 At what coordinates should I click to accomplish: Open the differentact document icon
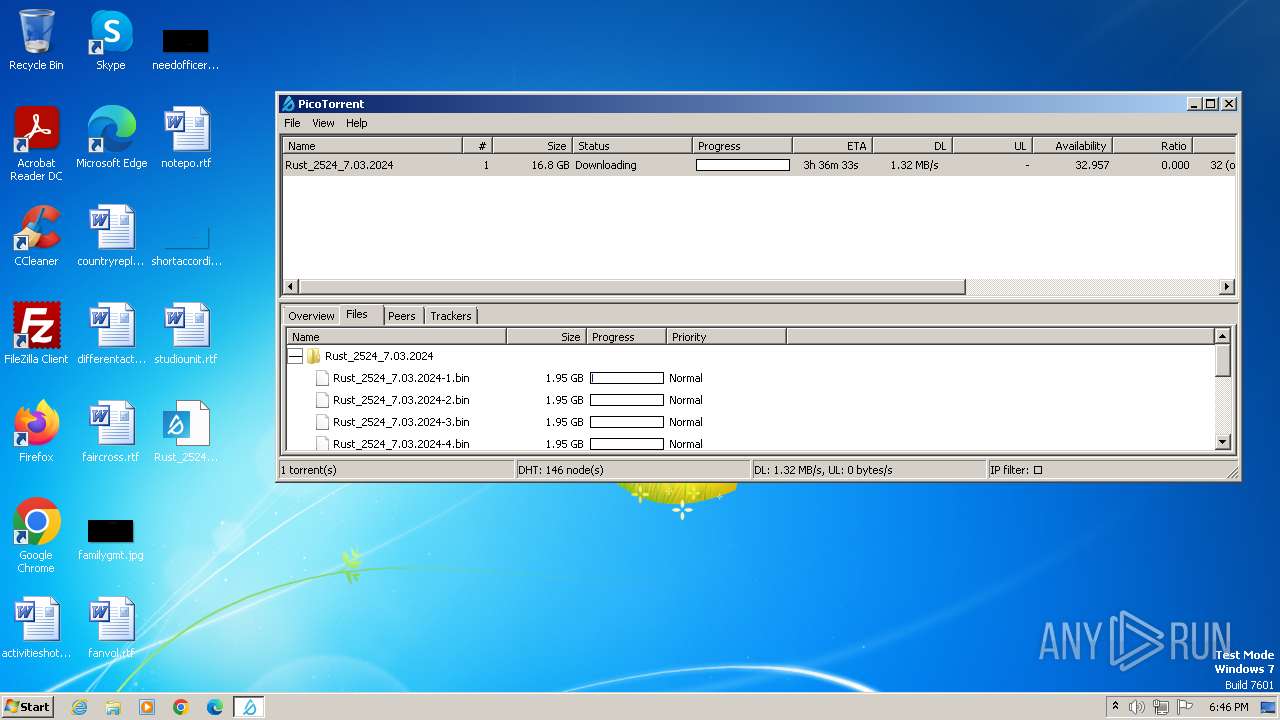(x=111, y=334)
